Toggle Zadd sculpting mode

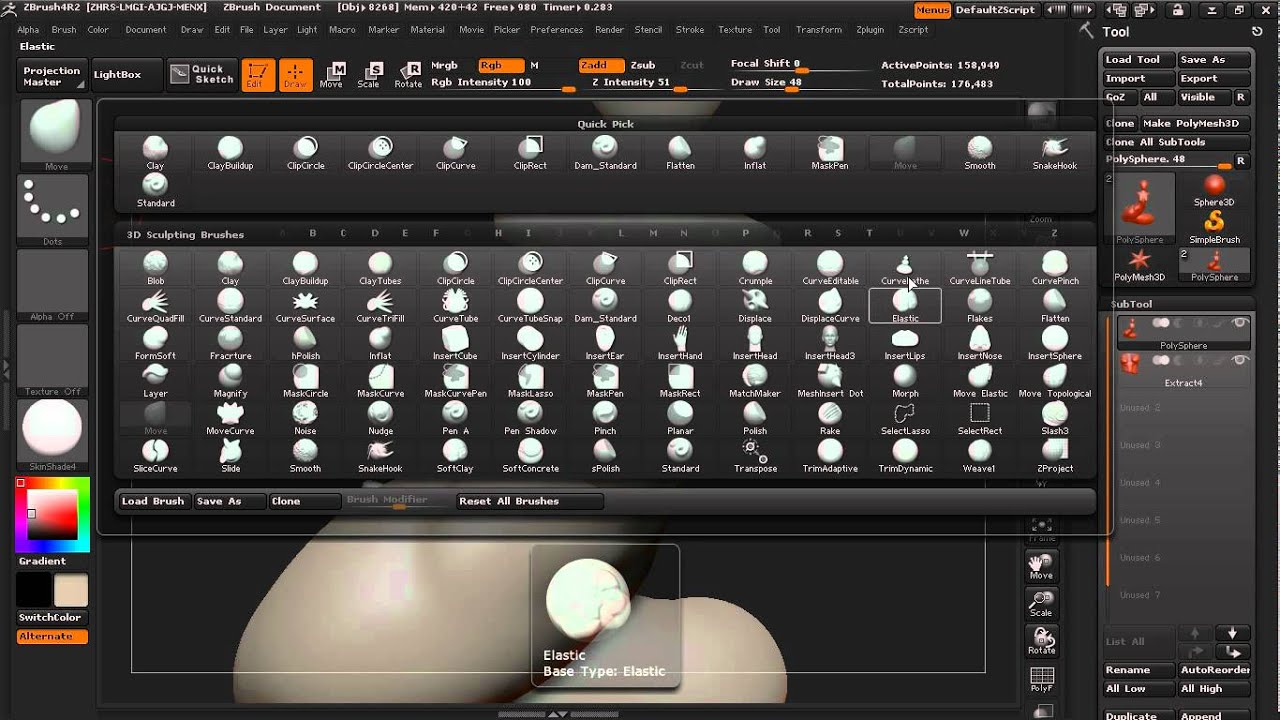pyautogui.click(x=599, y=65)
